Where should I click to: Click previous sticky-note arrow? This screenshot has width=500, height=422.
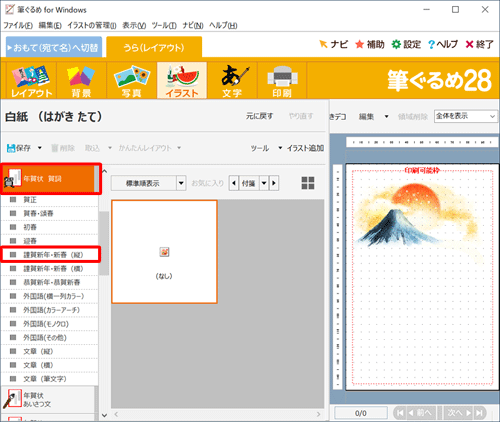click(234, 183)
